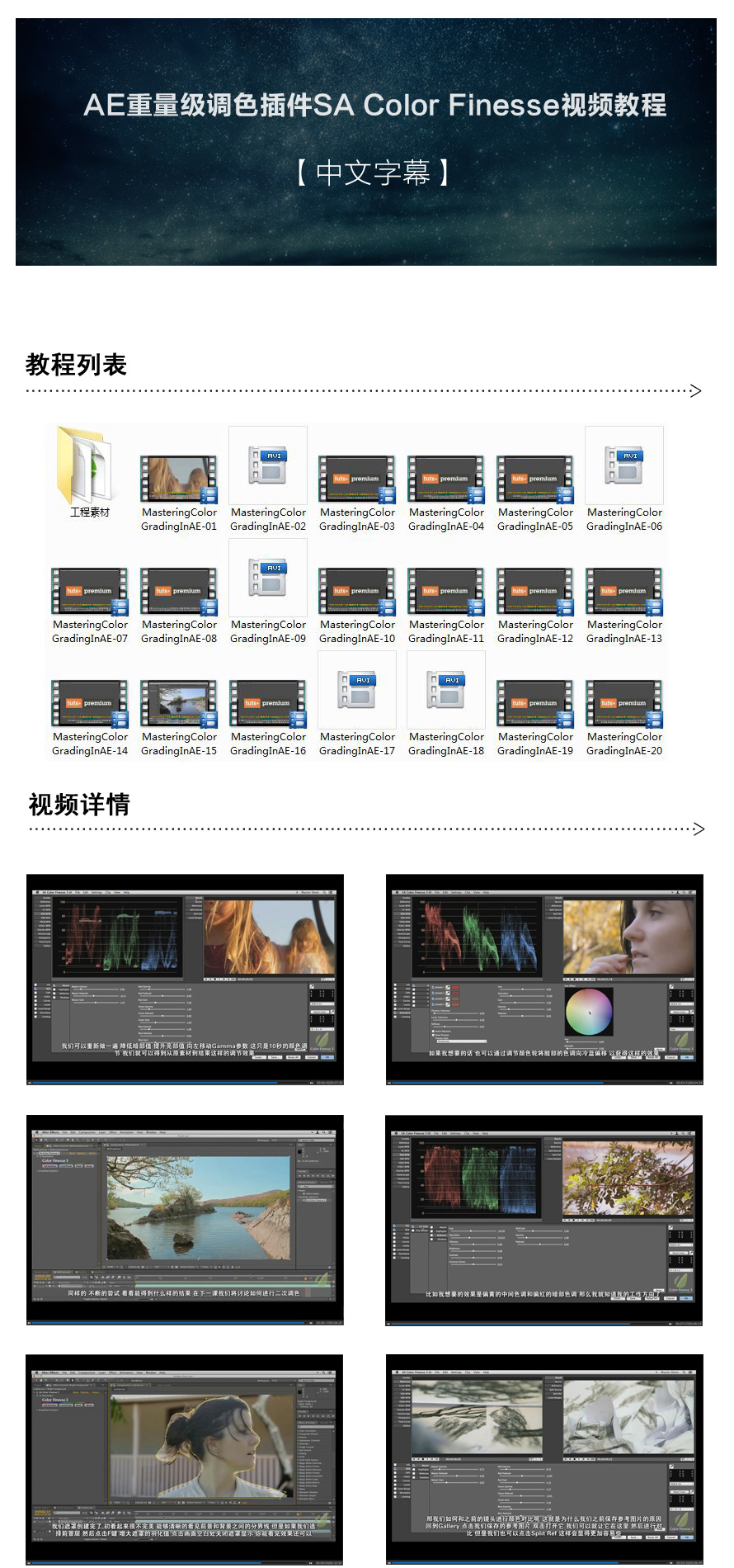734x1568 pixels.
Task: Open video file MasteringColorGradingInAE-05
Action: coord(535,479)
